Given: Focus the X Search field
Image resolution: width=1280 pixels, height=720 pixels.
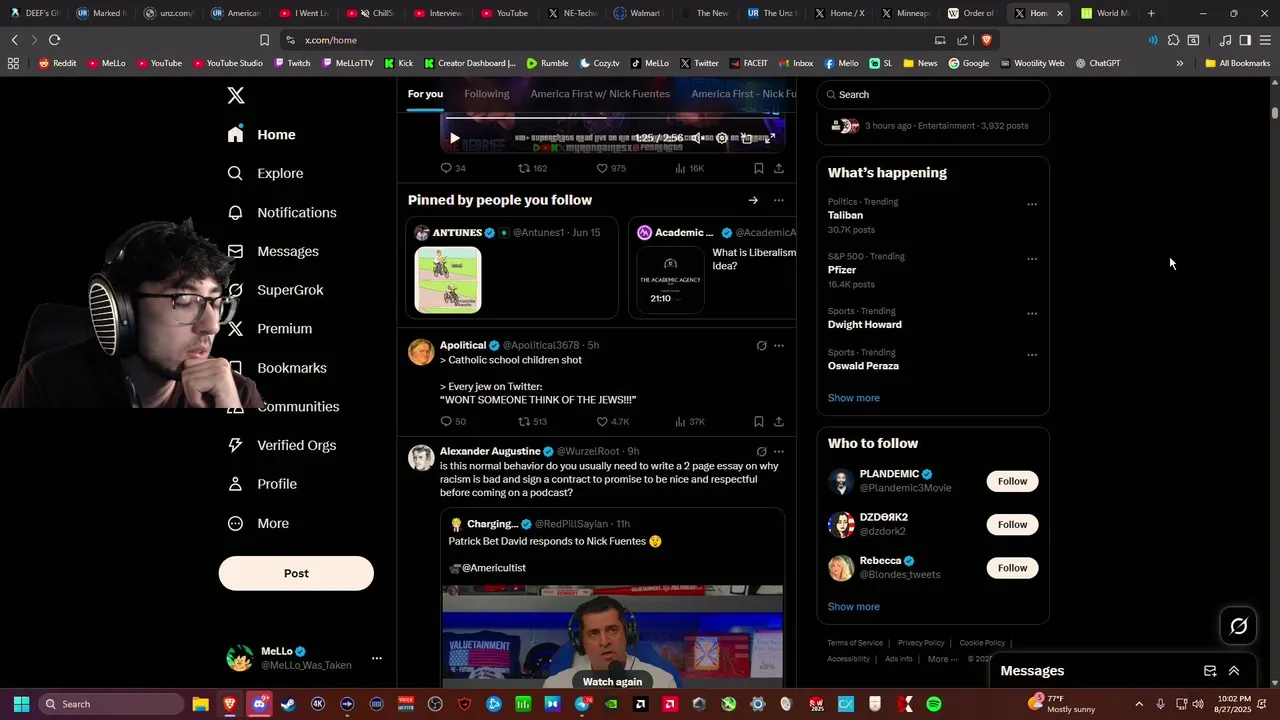Looking at the screenshot, I should pos(933,94).
